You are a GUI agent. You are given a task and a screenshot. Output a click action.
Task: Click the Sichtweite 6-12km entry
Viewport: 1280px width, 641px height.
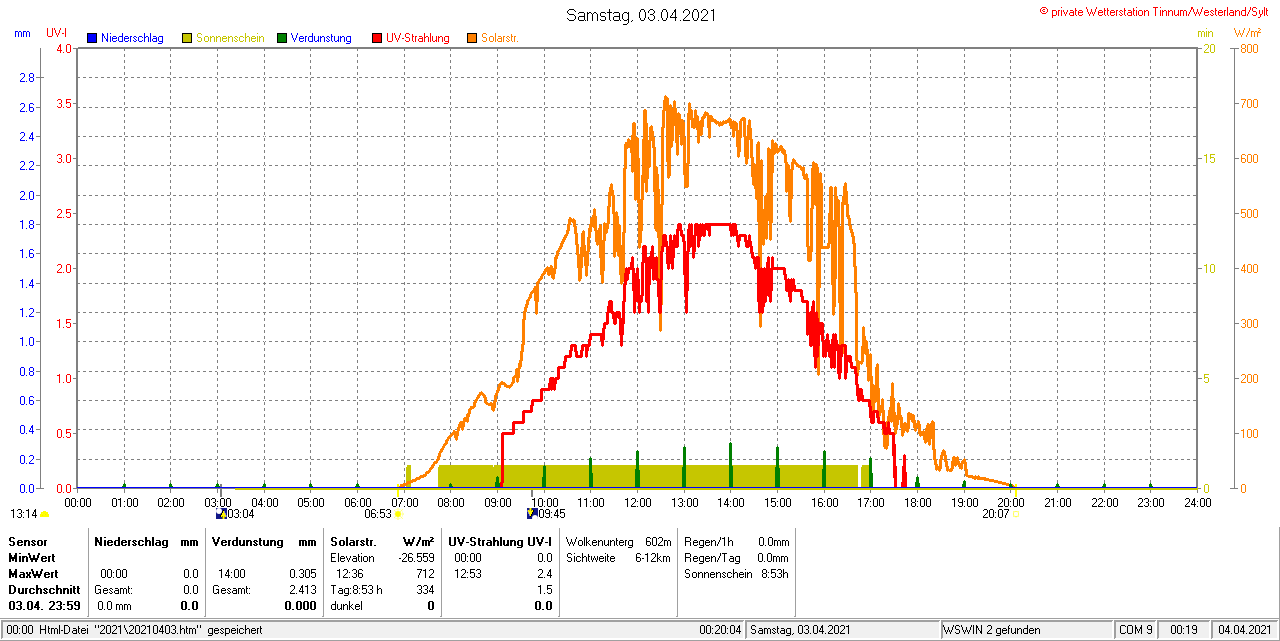(x=618, y=557)
